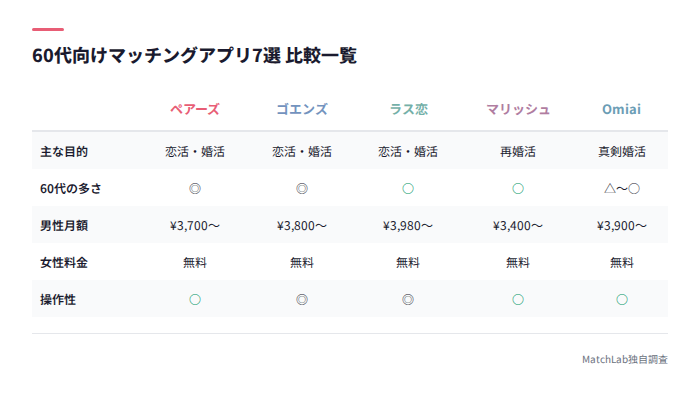The image size is (700, 396).
Task: Click Omiai green circle in 操作性 row
Action: coord(621,300)
